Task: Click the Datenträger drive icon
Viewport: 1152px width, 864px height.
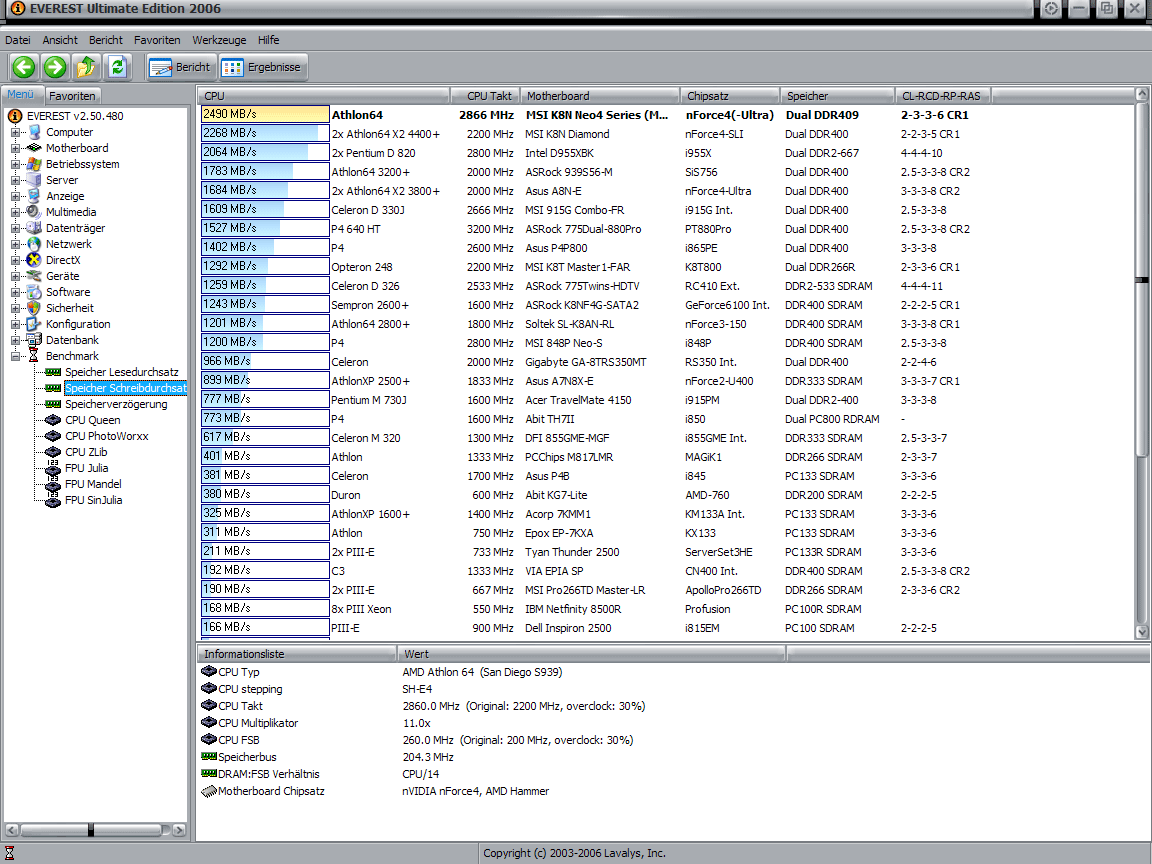Action: tap(34, 228)
